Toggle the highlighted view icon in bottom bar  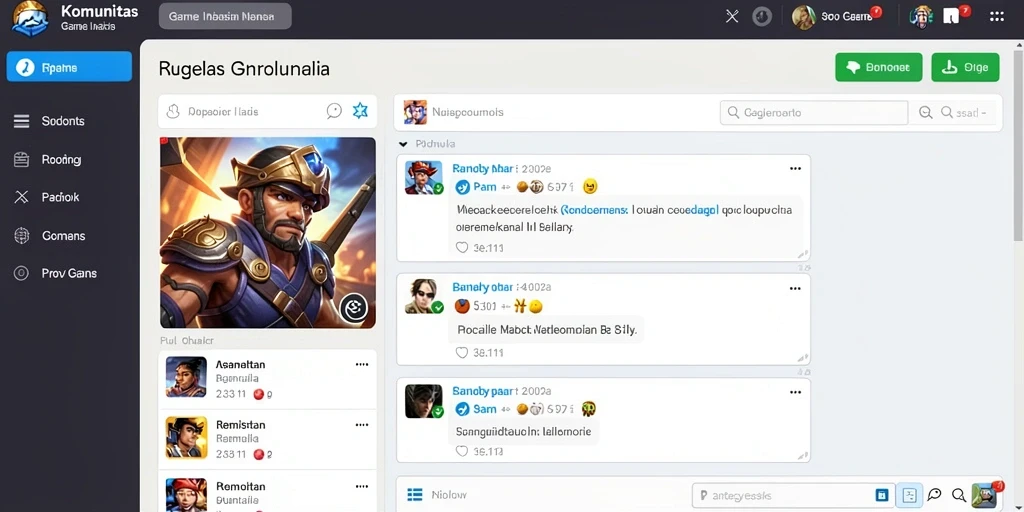coord(908,495)
